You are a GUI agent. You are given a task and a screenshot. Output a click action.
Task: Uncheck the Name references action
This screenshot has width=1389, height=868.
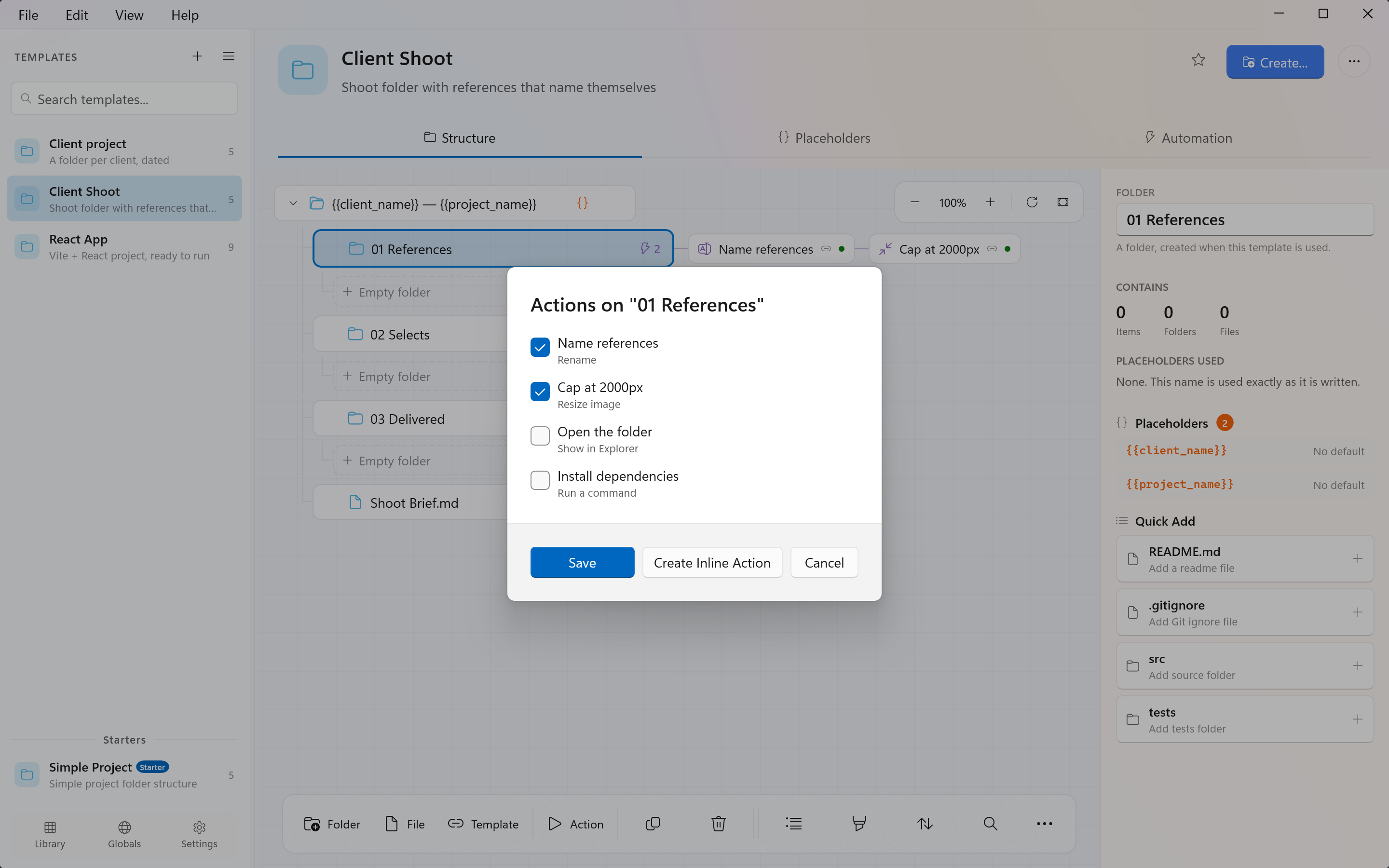(x=540, y=347)
